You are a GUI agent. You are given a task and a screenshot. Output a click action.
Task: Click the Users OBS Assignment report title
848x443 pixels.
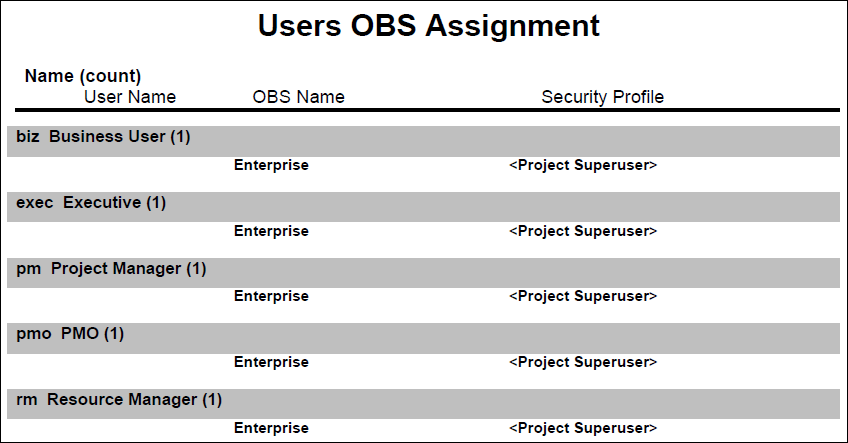(x=428, y=25)
